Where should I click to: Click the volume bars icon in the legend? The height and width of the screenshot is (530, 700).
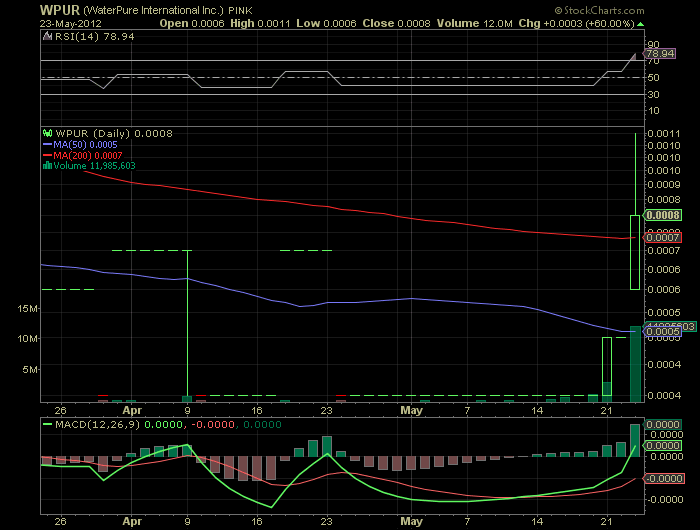pyautogui.click(x=47, y=166)
